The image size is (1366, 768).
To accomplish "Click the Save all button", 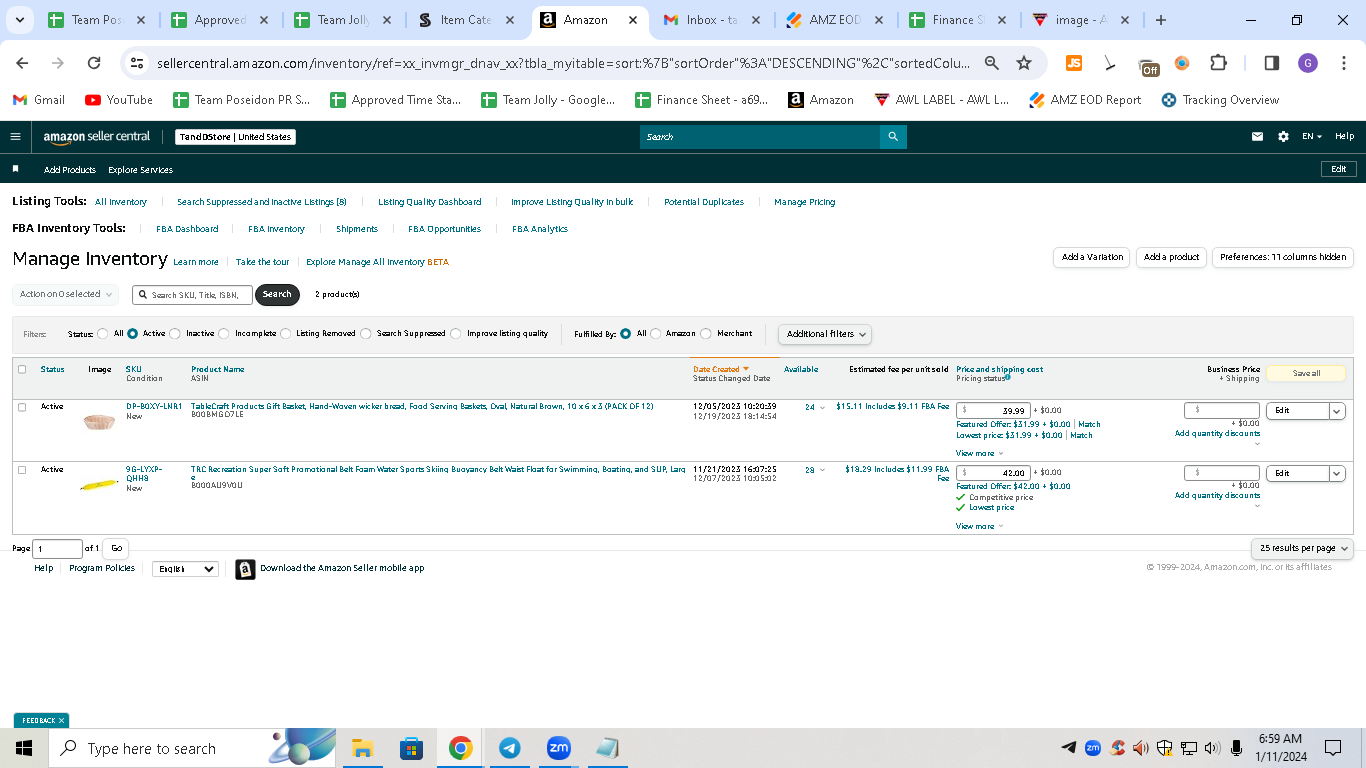I will click(x=1306, y=373).
